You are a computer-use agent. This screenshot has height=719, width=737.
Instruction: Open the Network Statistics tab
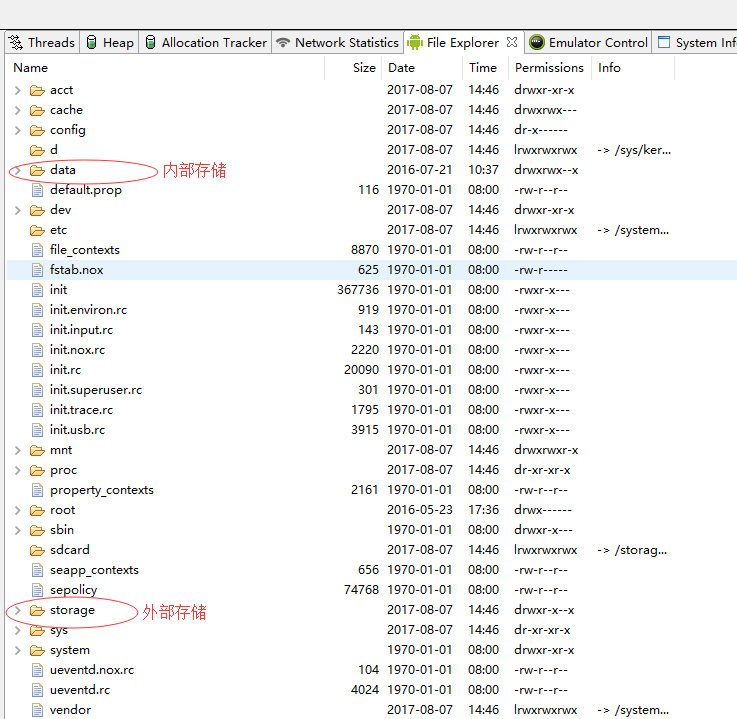[x=337, y=43]
